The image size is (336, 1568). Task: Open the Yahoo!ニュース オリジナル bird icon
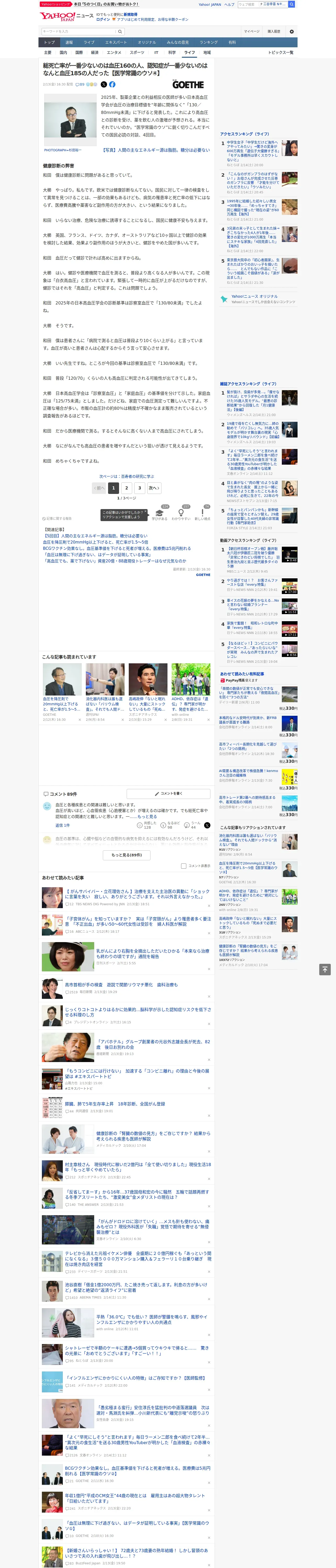225,299
